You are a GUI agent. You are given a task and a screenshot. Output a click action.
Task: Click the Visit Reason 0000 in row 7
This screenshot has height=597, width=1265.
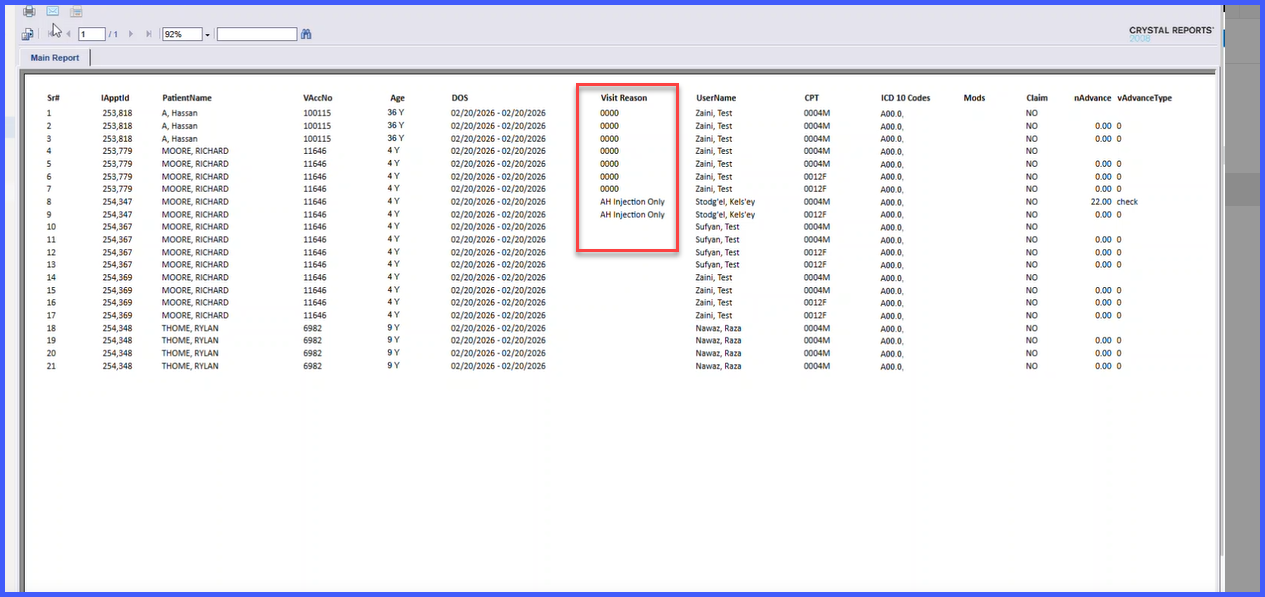pyautogui.click(x=609, y=189)
